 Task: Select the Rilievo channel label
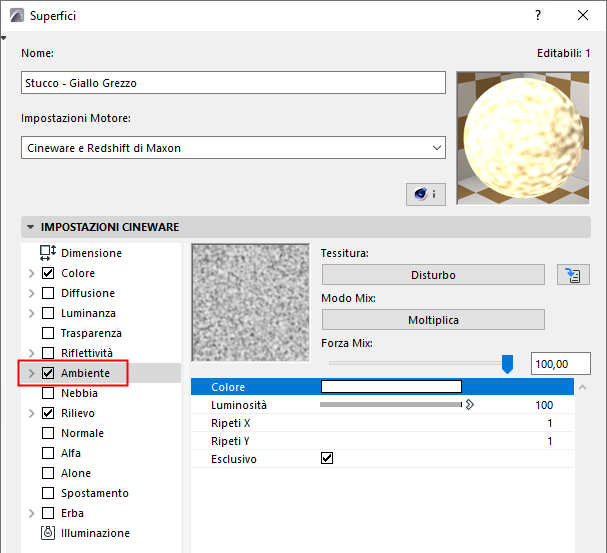78,413
